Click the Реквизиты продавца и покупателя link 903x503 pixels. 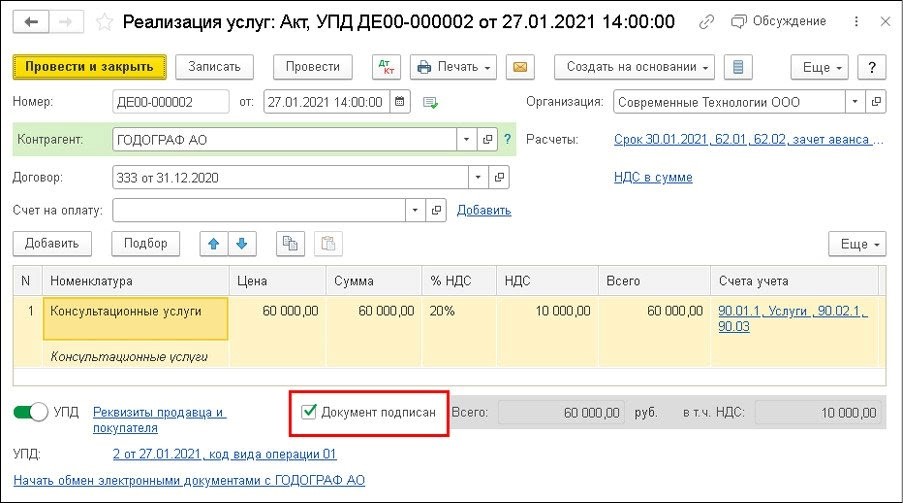160,420
